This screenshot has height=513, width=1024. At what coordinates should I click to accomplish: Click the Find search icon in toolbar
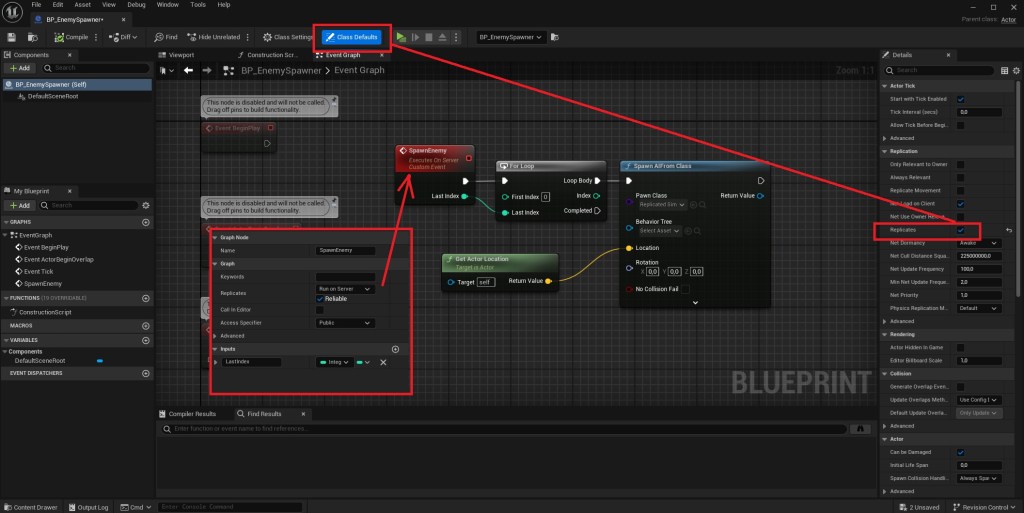(x=165, y=37)
